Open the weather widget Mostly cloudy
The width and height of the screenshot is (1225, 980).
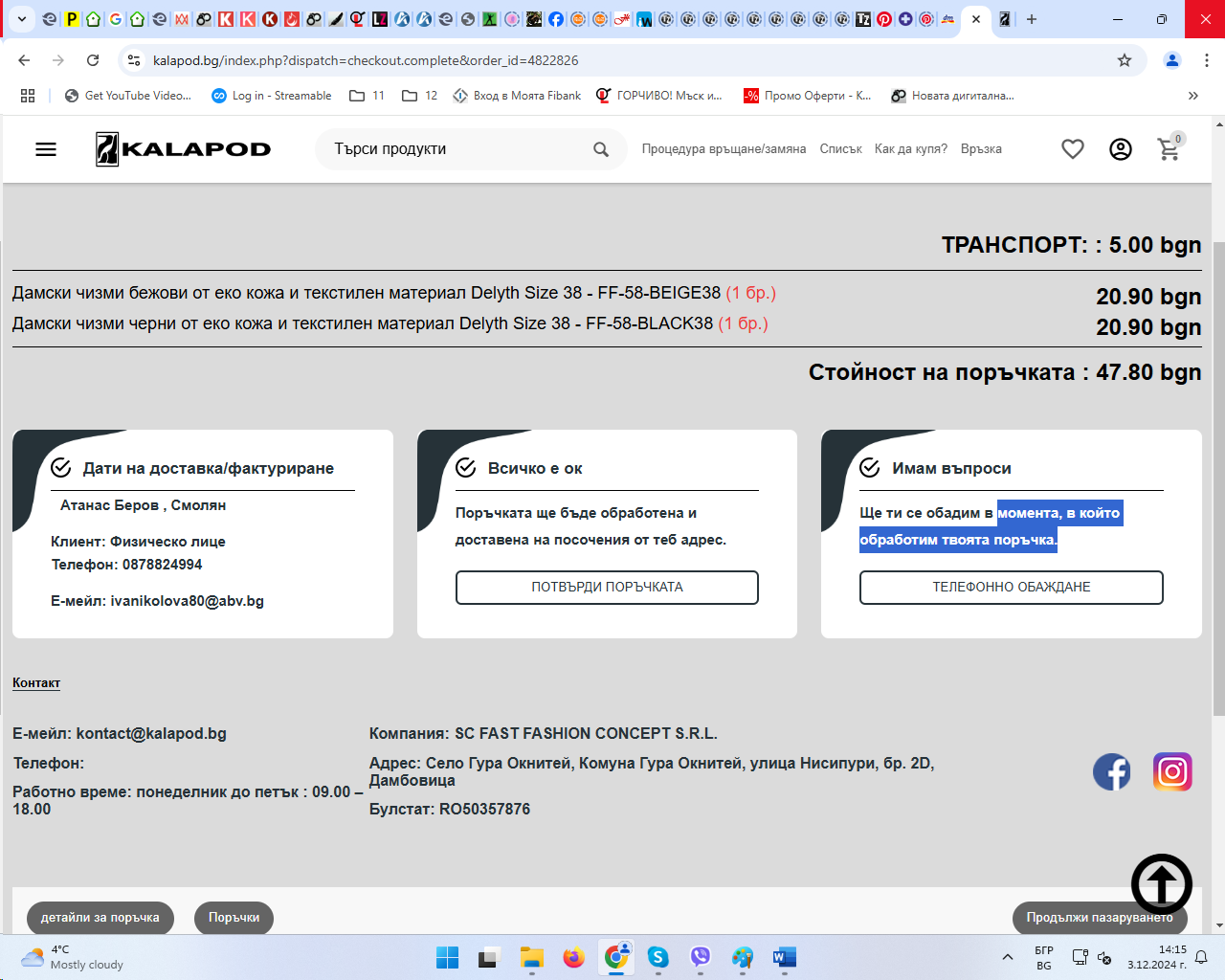pyautogui.click(x=73, y=957)
